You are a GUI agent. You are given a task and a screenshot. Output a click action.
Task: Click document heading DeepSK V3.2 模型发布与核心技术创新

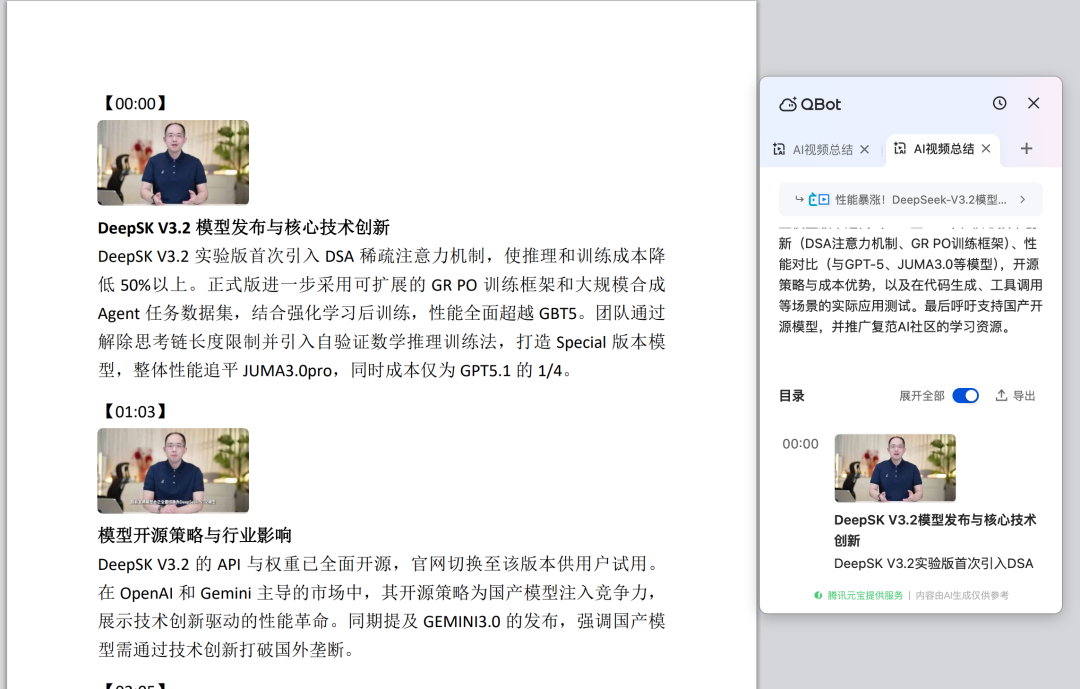[243, 227]
